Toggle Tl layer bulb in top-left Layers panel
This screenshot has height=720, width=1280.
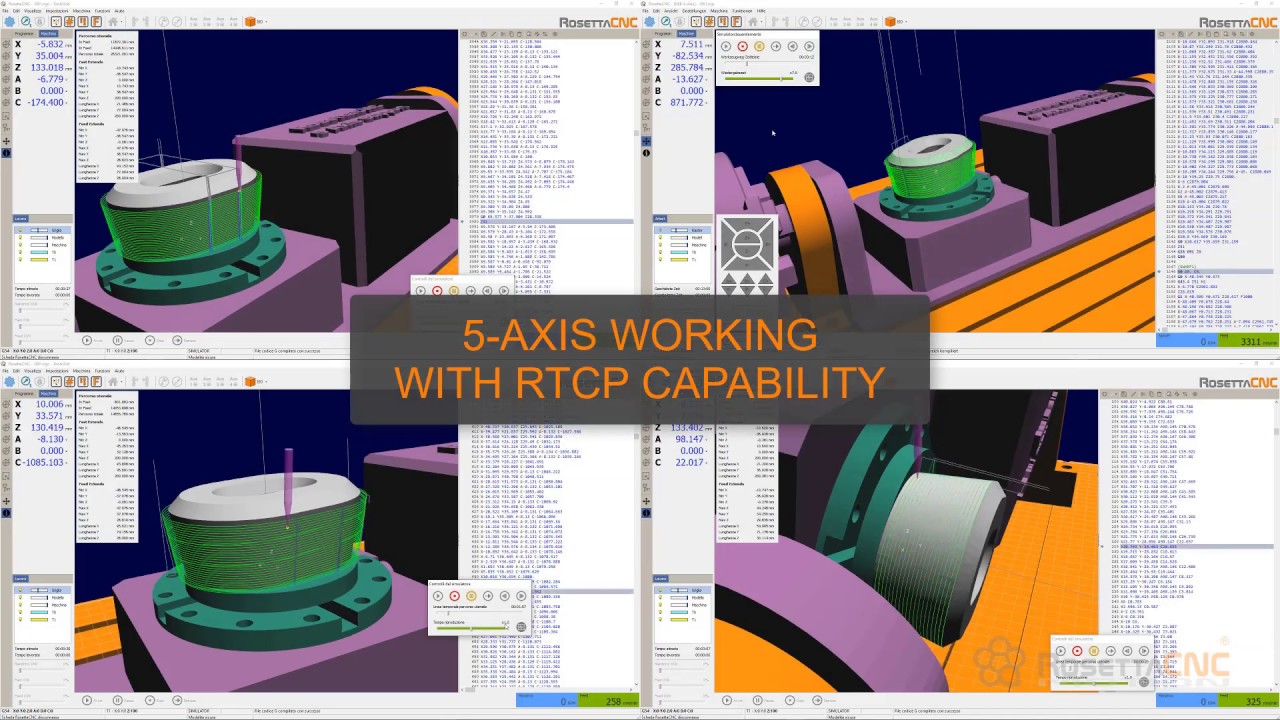(20, 259)
